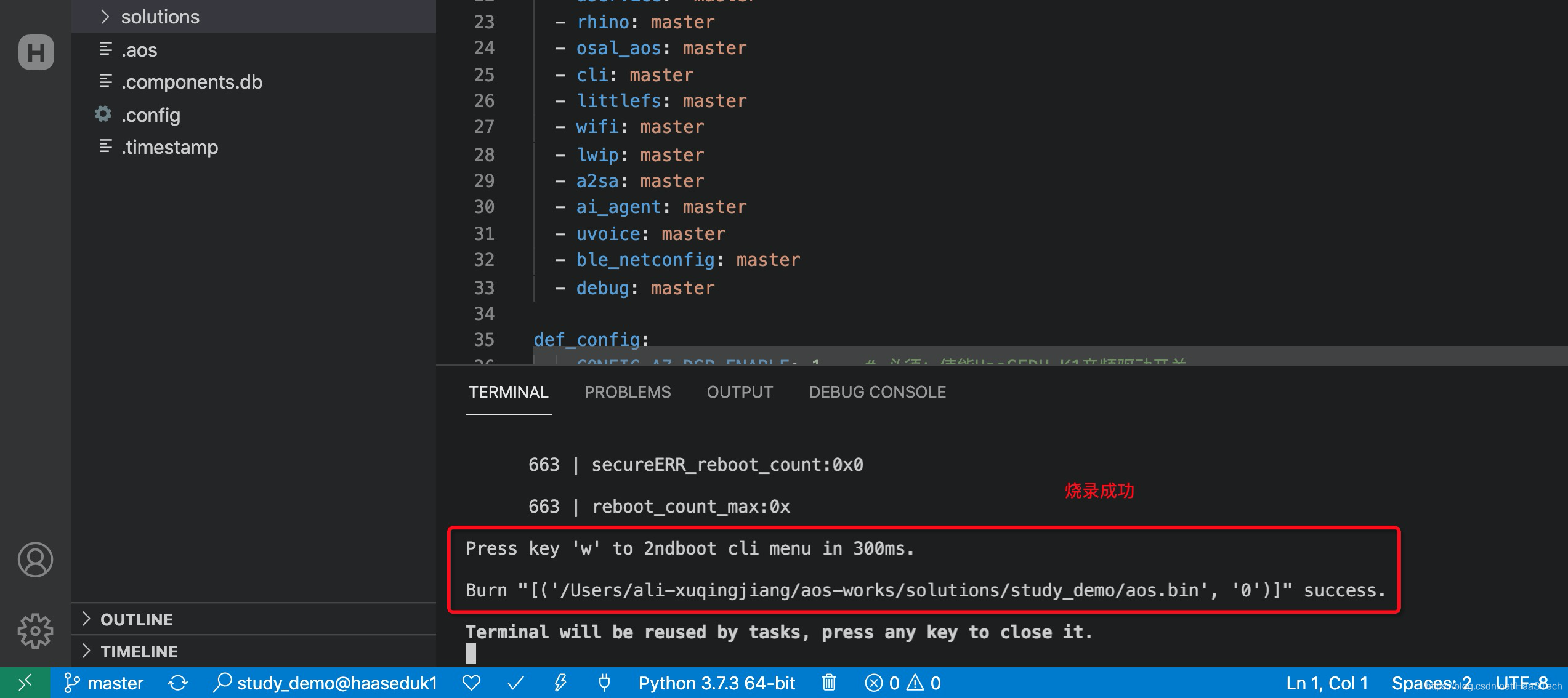1568x698 pixels.
Task: Open the DEBUG CONSOLE tab
Action: tap(877, 392)
